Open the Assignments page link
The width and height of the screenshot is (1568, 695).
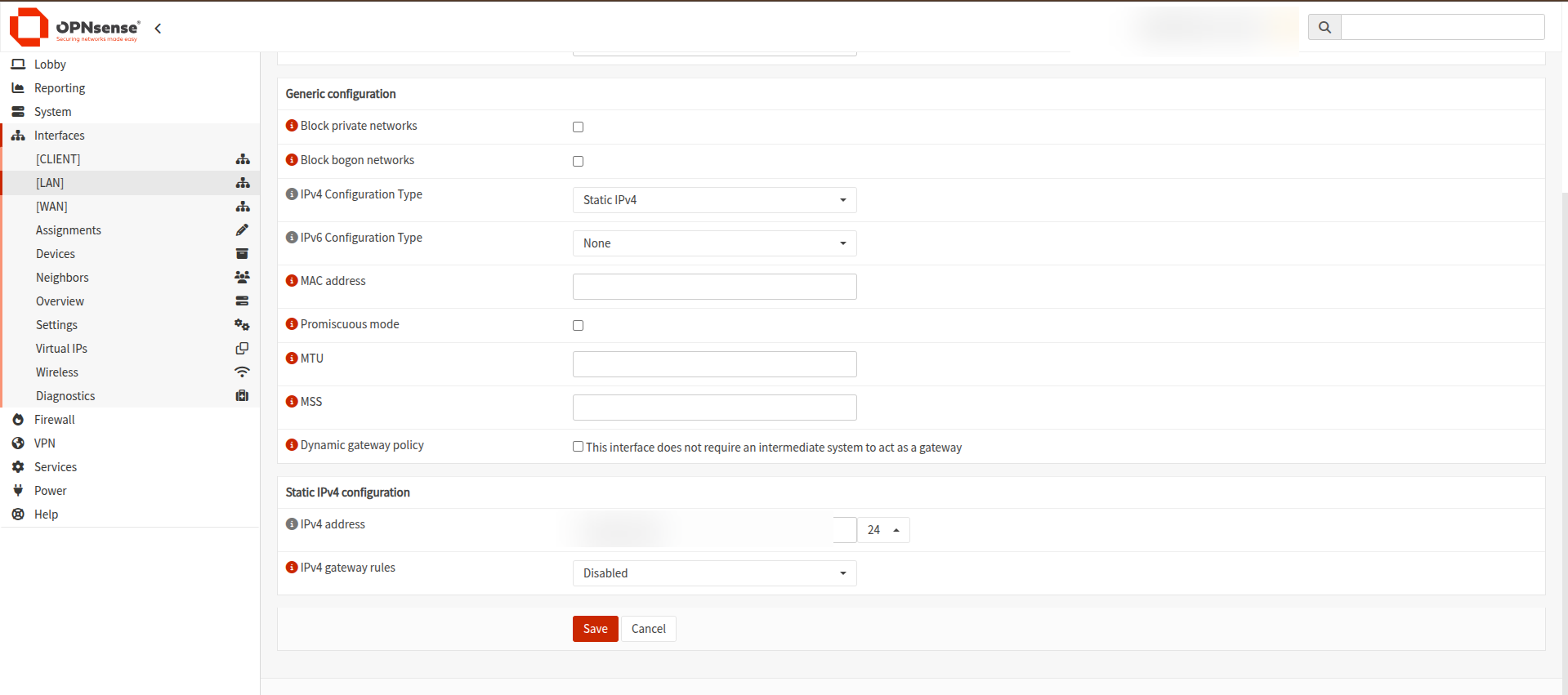[x=69, y=230]
